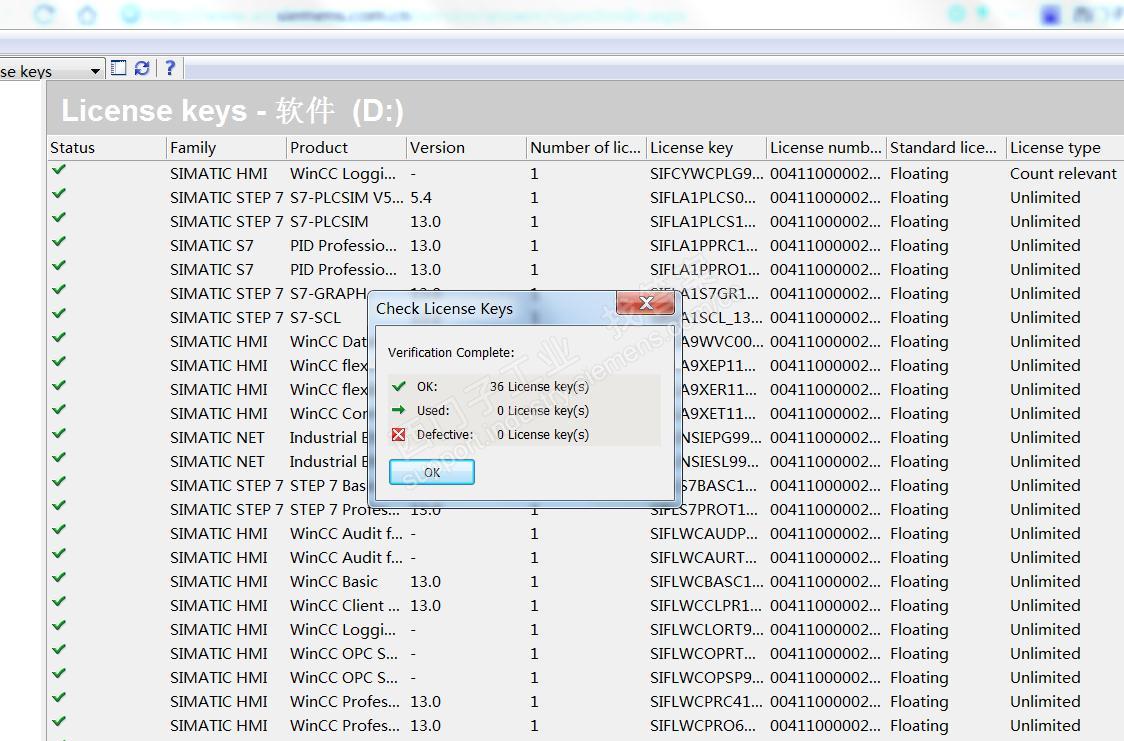This screenshot has width=1124, height=741.
Task: Select license key SIFLWCPRC41...
Action: [x=706, y=702]
